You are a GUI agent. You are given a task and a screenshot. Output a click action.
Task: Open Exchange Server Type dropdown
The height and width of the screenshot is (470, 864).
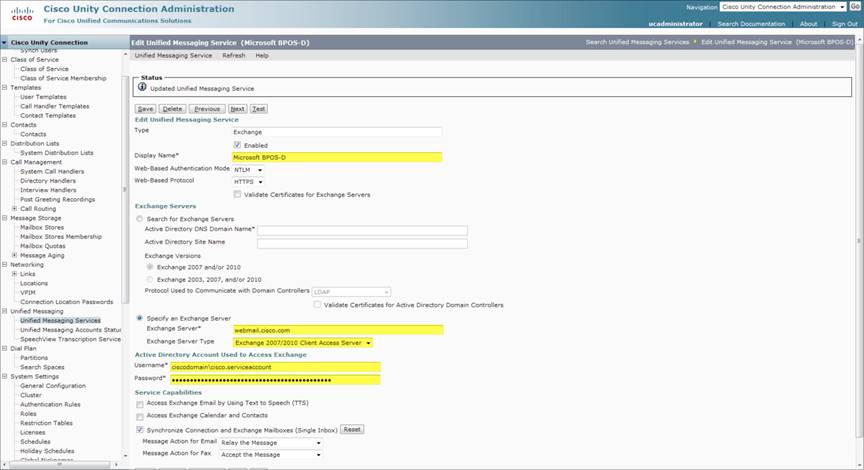tap(303, 343)
